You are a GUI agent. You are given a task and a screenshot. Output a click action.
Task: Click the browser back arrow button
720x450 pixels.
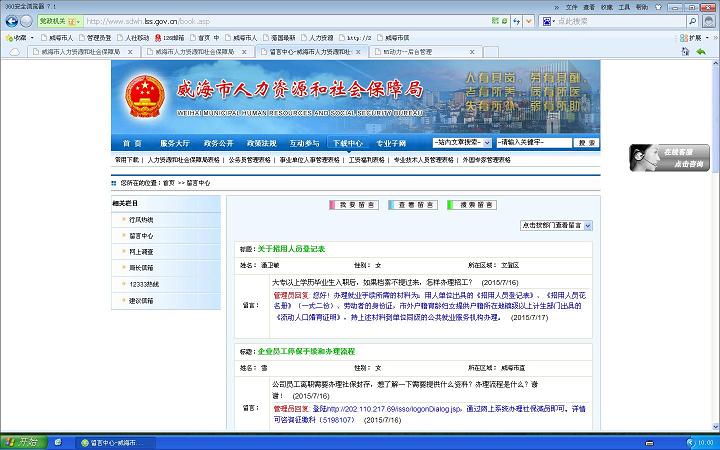tap(12, 20)
